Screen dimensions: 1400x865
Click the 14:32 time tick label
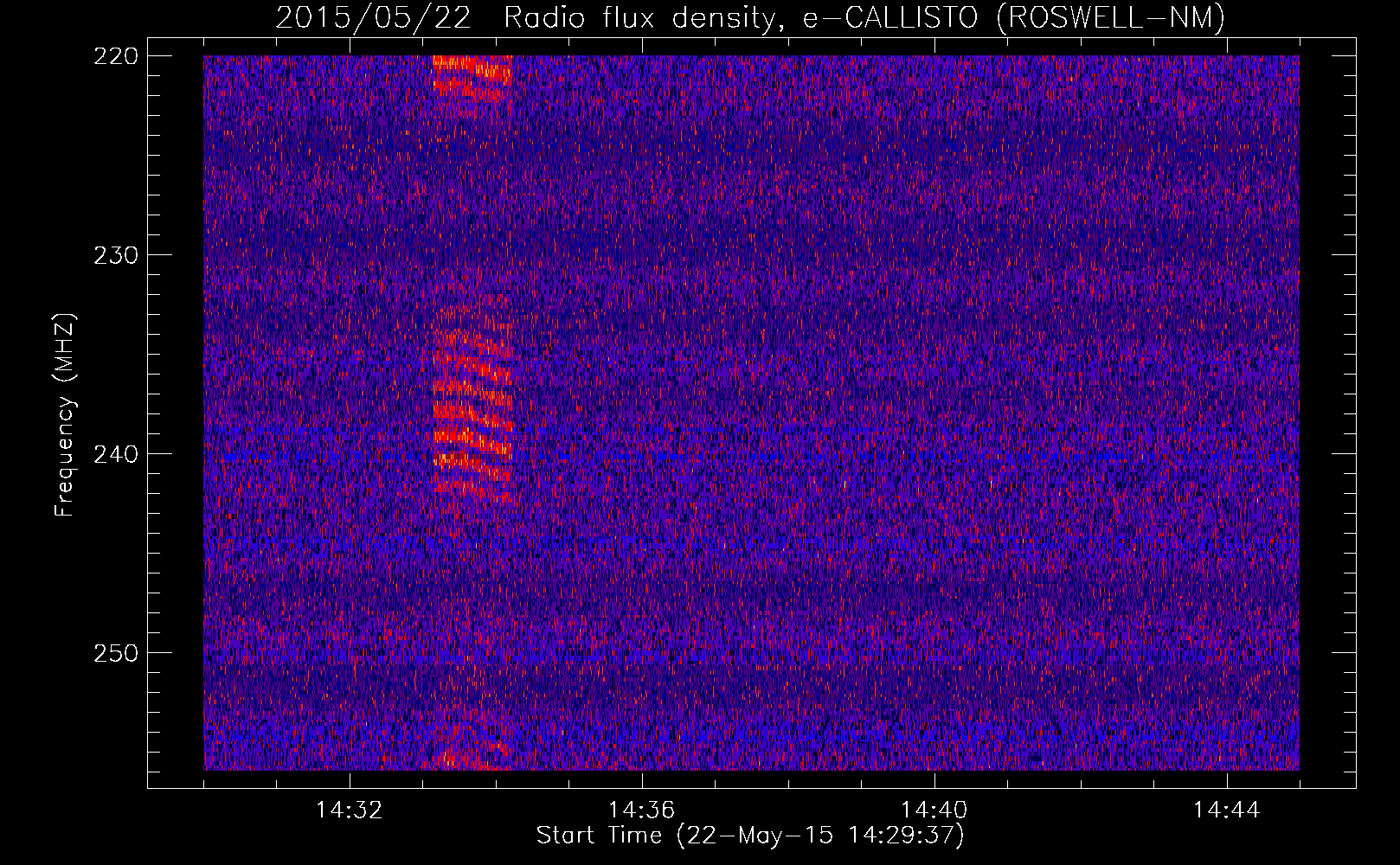(x=350, y=811)
